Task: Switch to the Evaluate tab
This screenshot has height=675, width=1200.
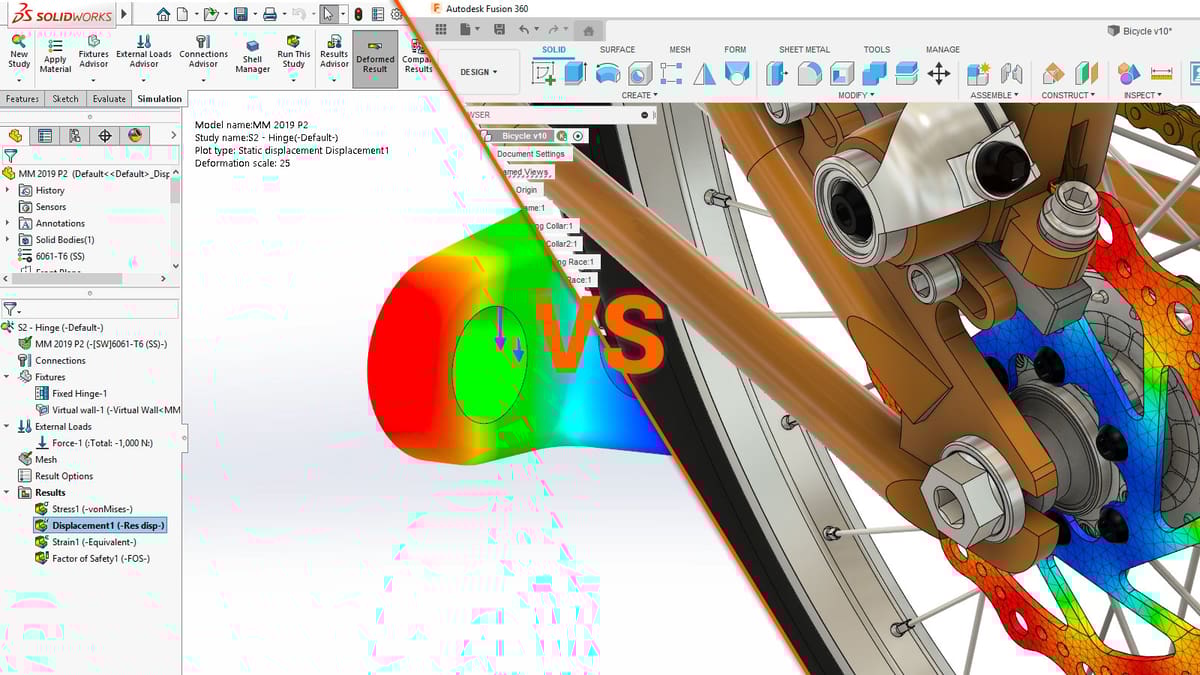Action: tap(109, 99)
